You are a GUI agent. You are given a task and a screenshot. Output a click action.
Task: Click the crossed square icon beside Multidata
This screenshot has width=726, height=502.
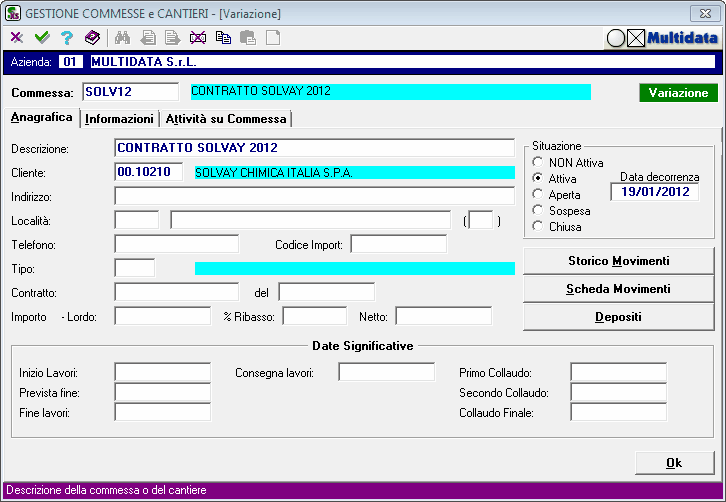[x=636, y=38]
